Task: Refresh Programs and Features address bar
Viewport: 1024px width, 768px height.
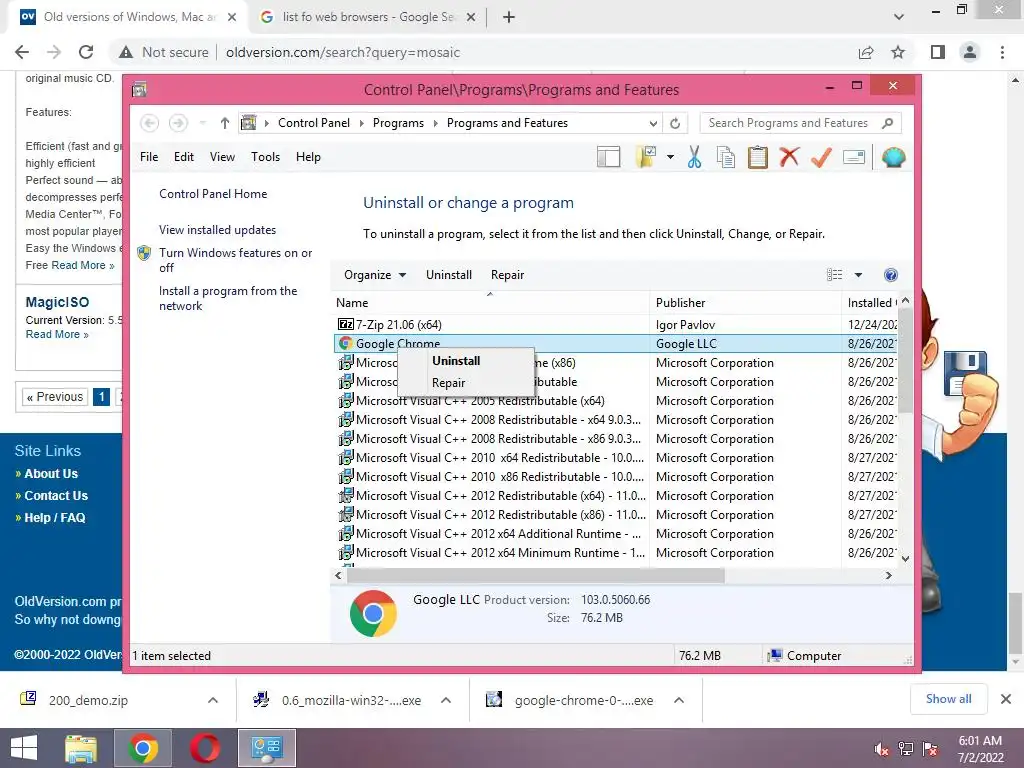Action: click(675, 123)
